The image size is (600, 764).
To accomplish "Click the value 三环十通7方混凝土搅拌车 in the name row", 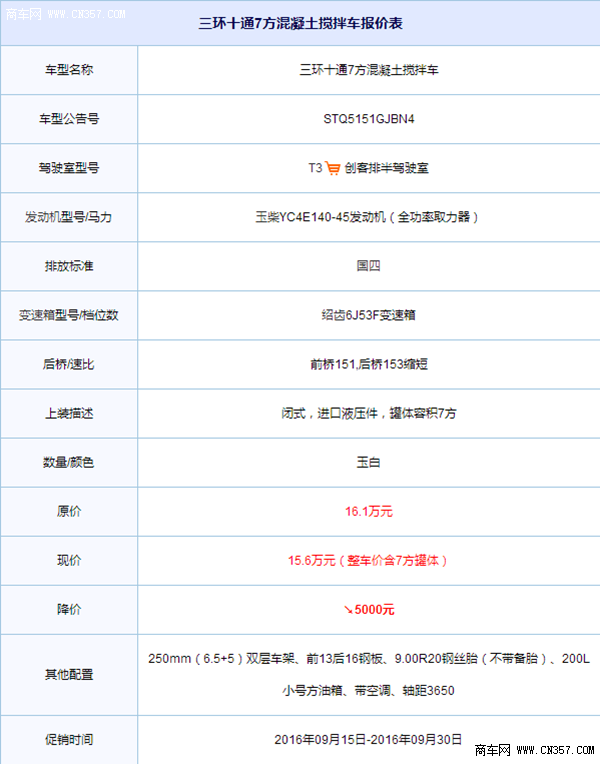I will [x=369, y=70].
